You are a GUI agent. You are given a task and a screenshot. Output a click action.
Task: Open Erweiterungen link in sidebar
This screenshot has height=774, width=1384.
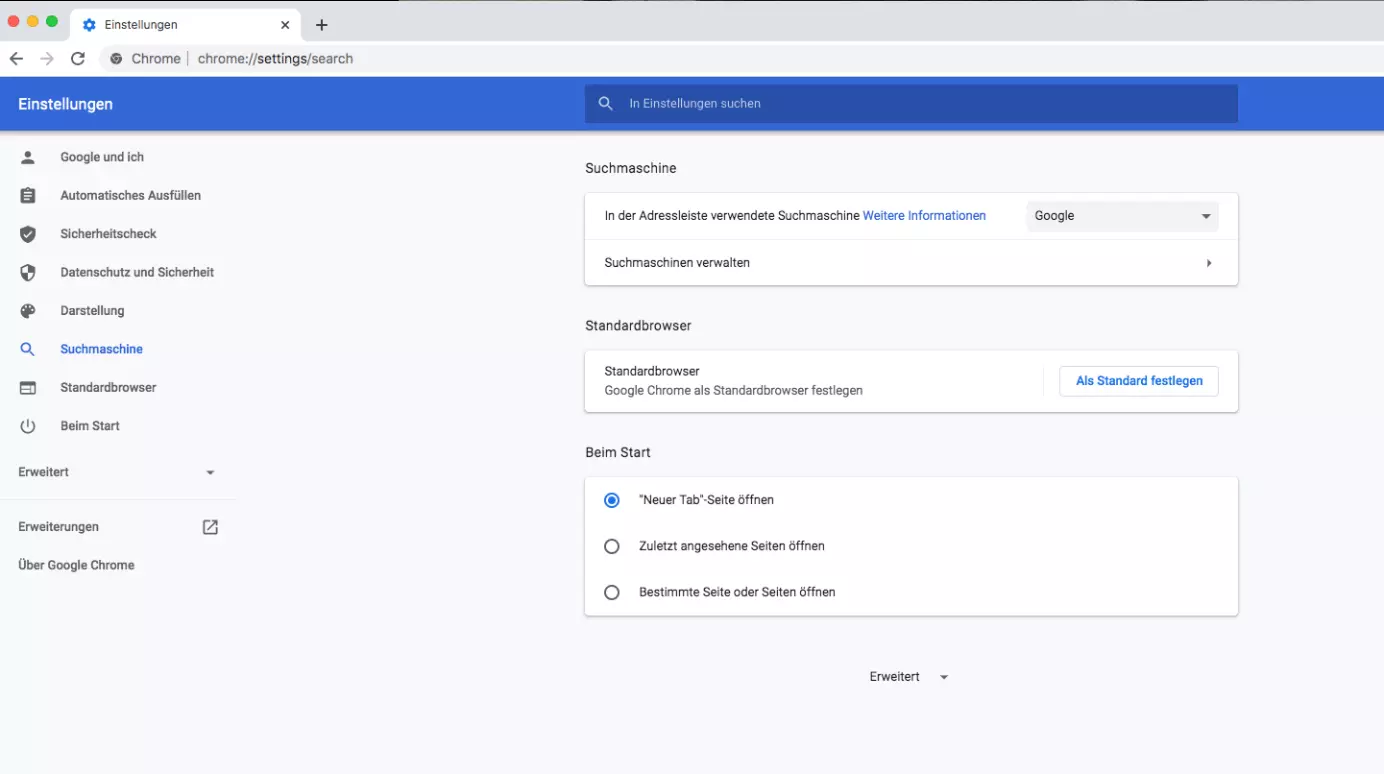pyautogui.click(x=59, y=527)
